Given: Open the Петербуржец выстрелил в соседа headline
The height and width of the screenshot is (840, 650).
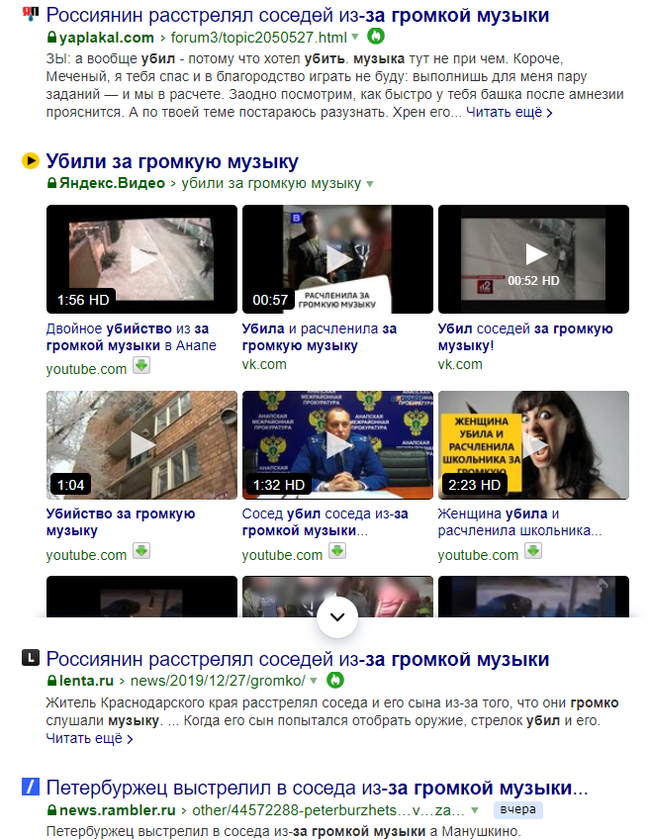Looking at the screenshot, I should click(317, 788).
